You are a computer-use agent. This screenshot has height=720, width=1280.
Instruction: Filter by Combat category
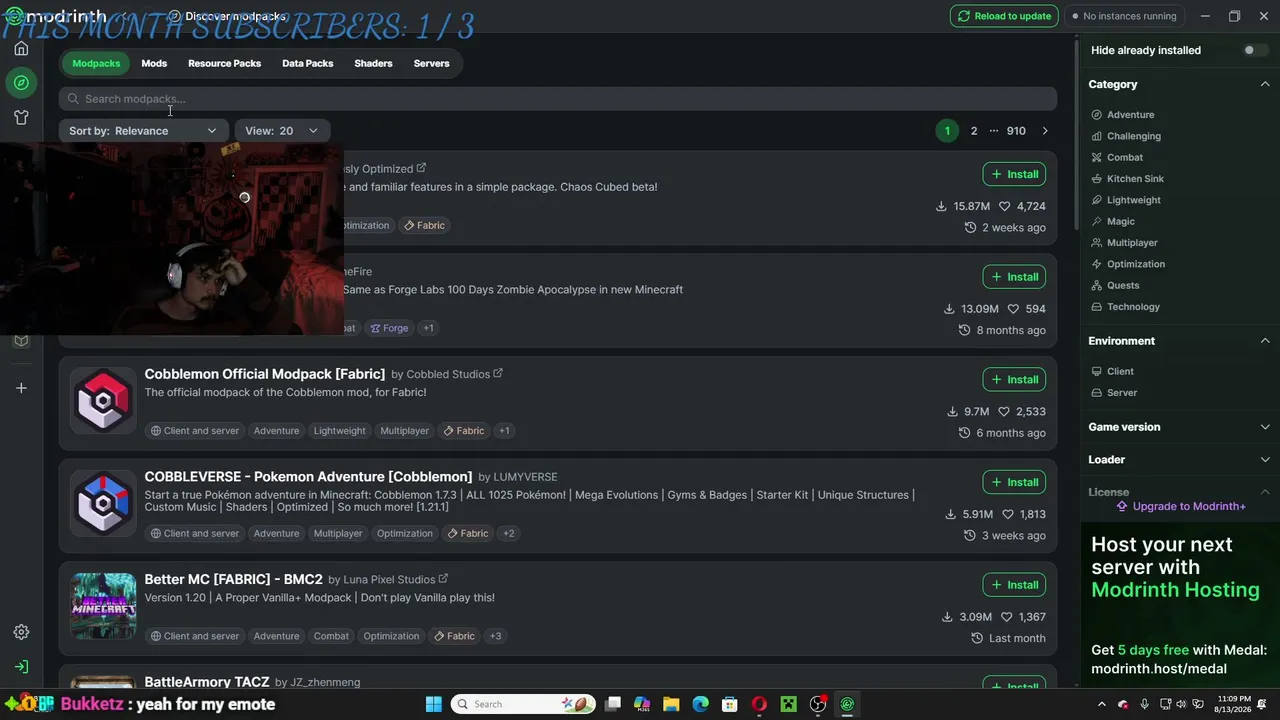[1117, 157]
